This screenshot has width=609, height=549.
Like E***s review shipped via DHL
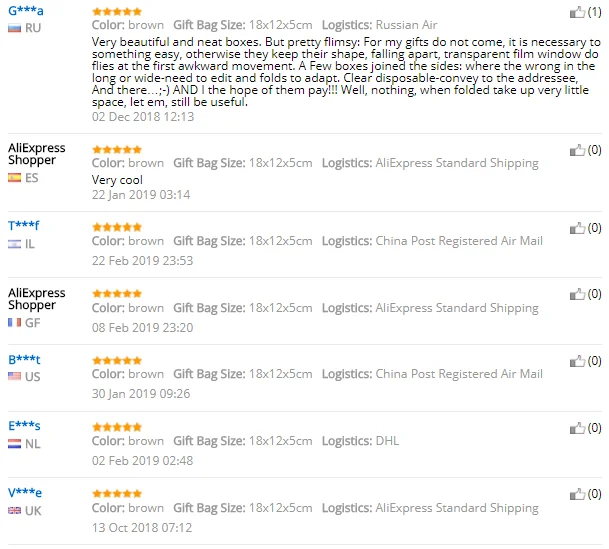(x=577, y=429)
